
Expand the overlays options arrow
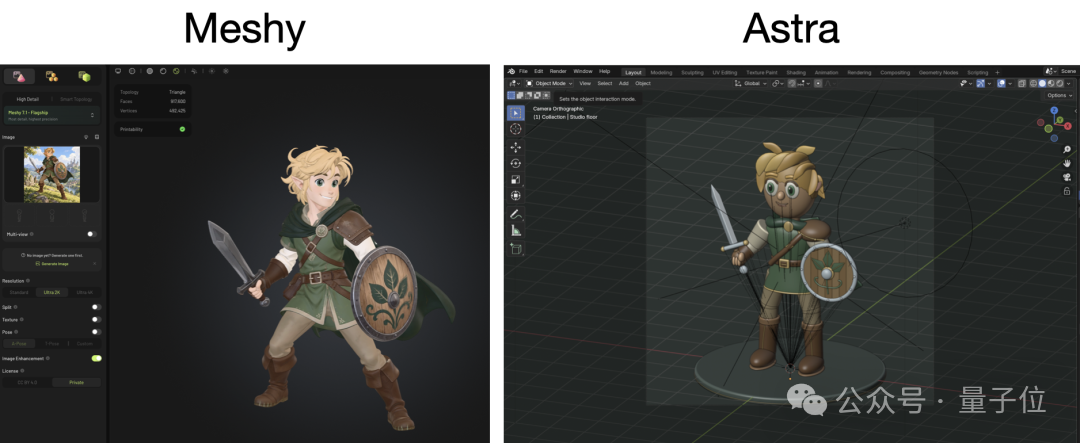tap(1010, 83)
